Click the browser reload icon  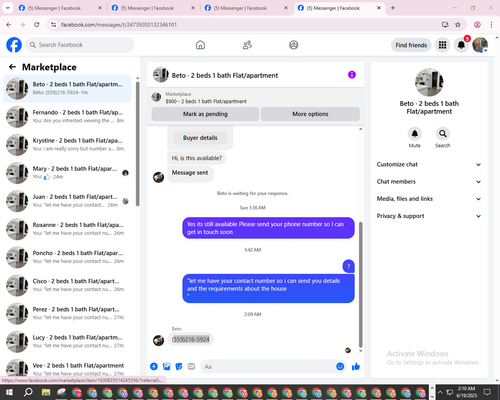[37, 25]
